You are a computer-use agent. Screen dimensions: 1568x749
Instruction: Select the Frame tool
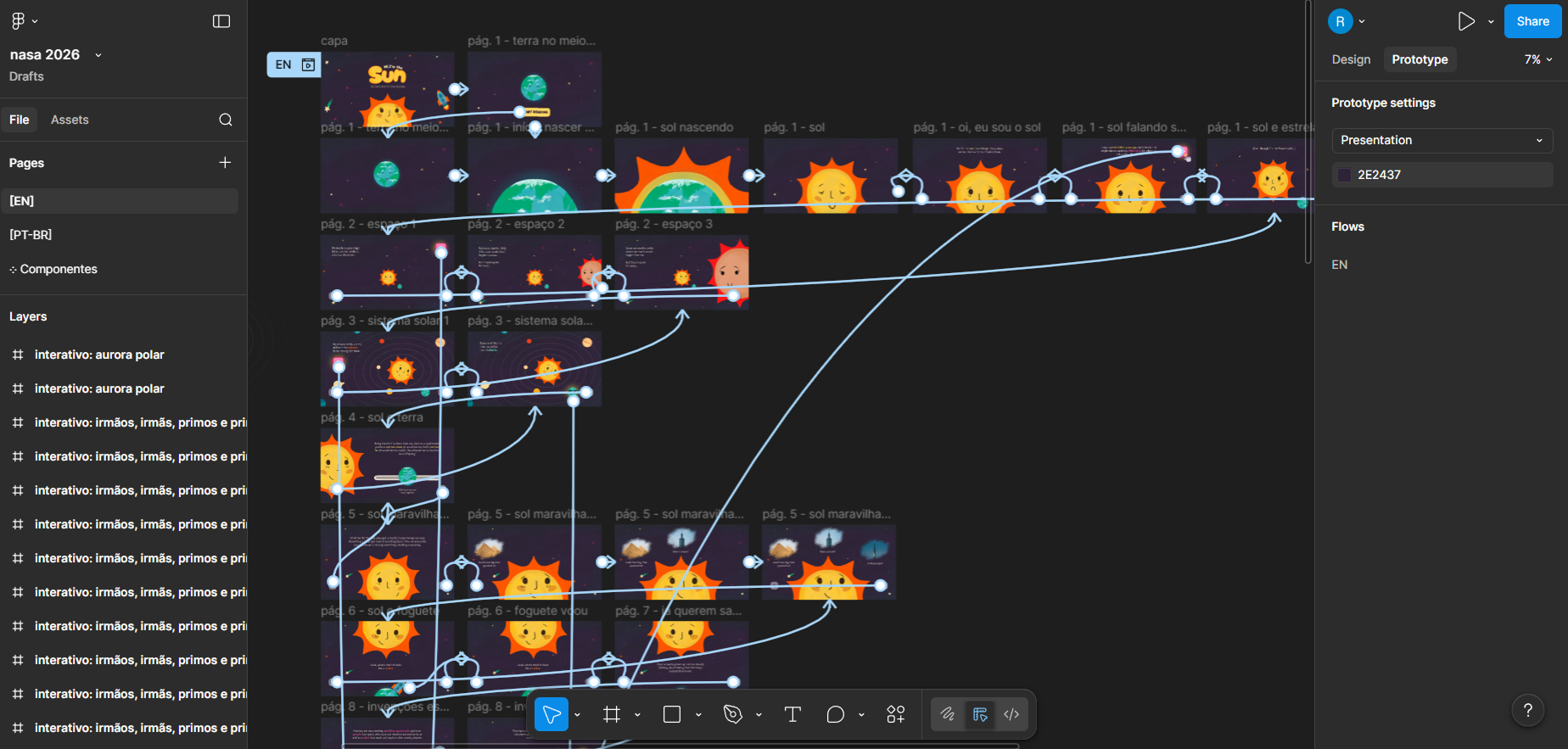coord(612,714)
